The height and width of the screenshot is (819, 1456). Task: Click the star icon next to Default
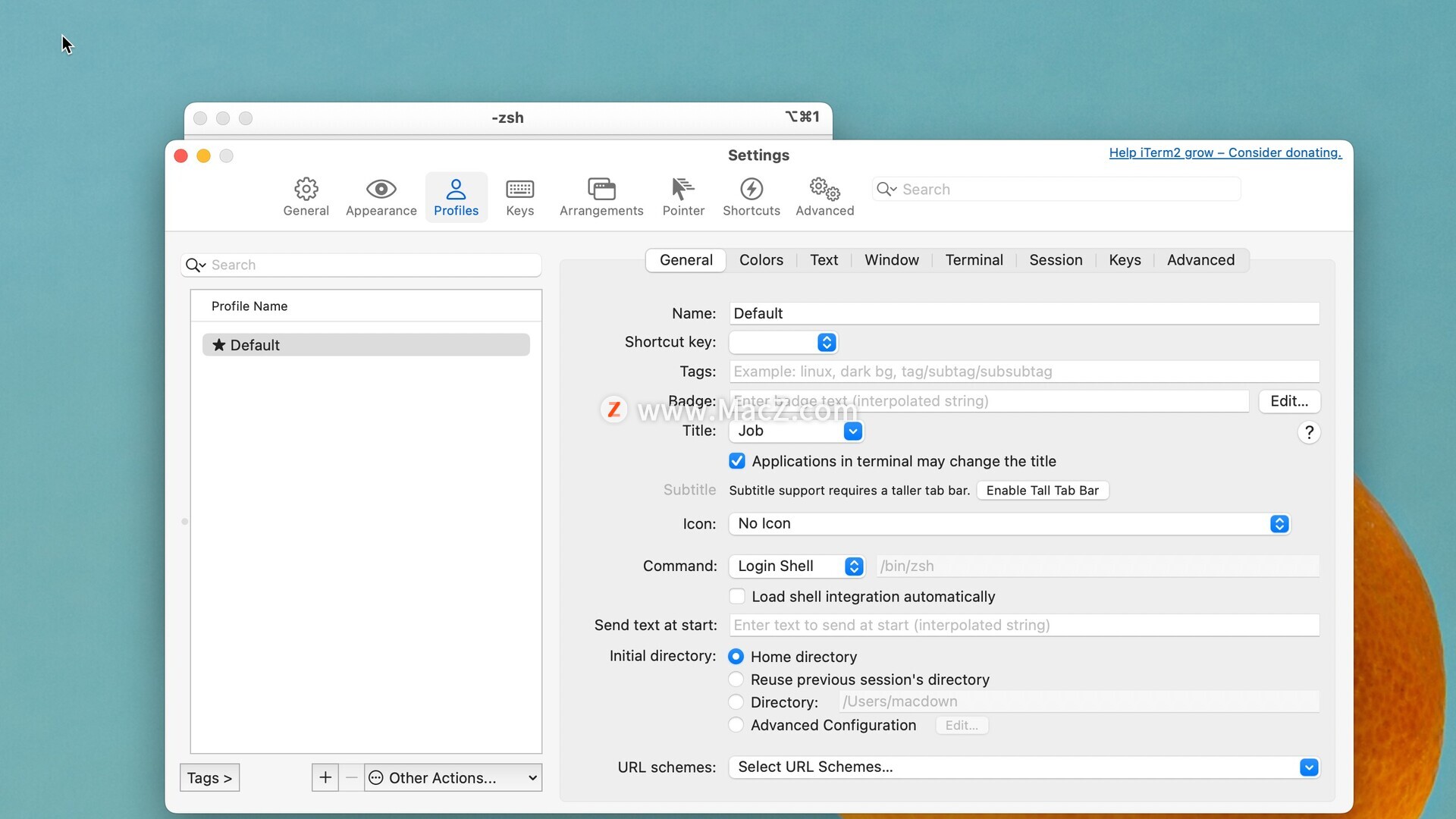click(219, 345)
